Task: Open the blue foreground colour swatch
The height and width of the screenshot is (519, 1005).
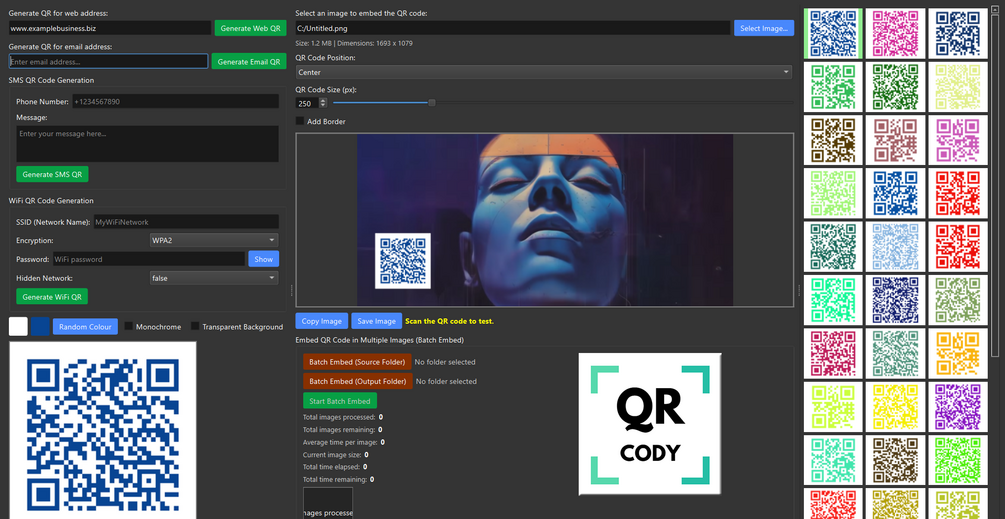Action: coord(40,326)
